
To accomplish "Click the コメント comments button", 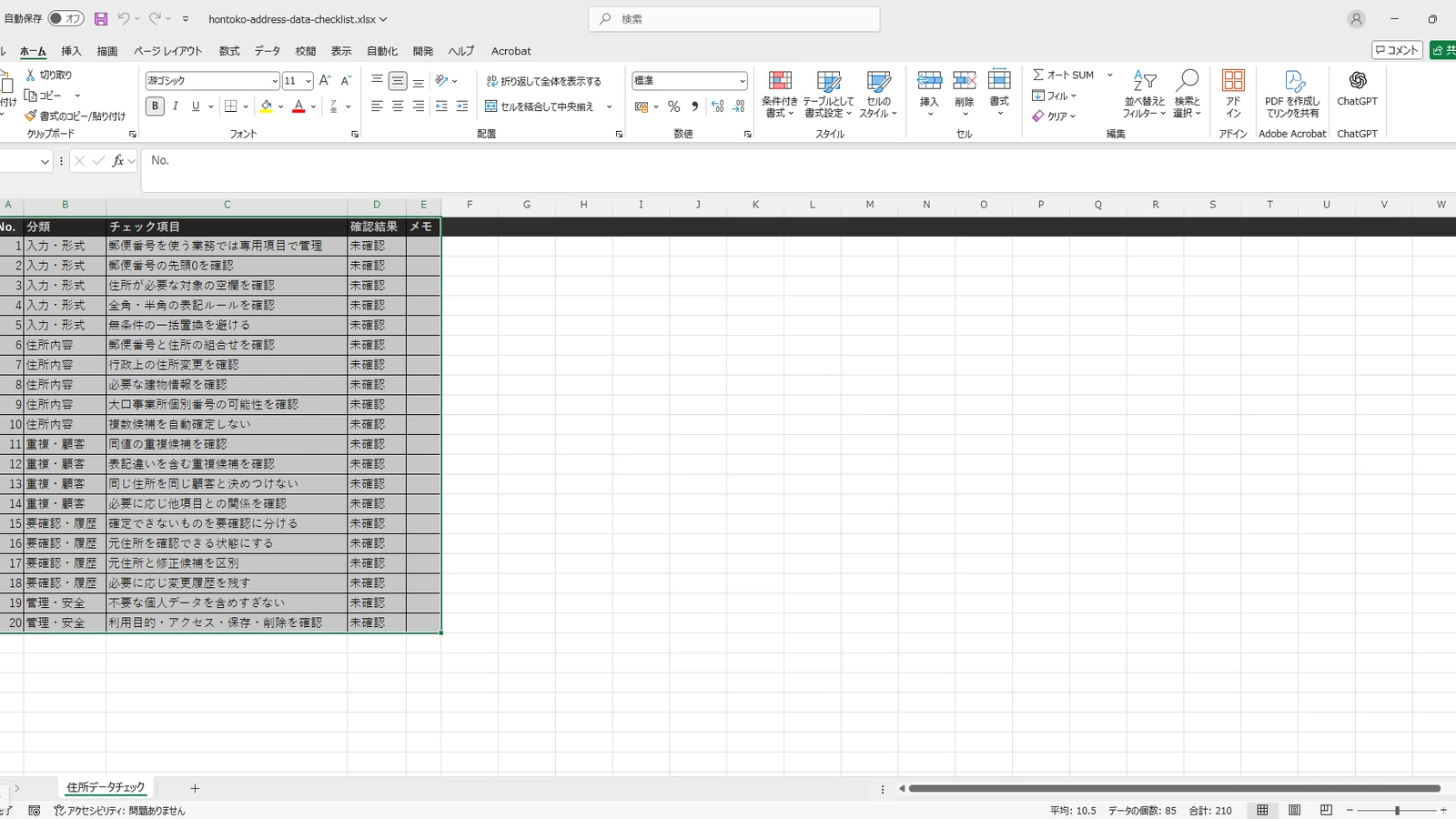I will pyautogui.click(x=1397, y=50).
